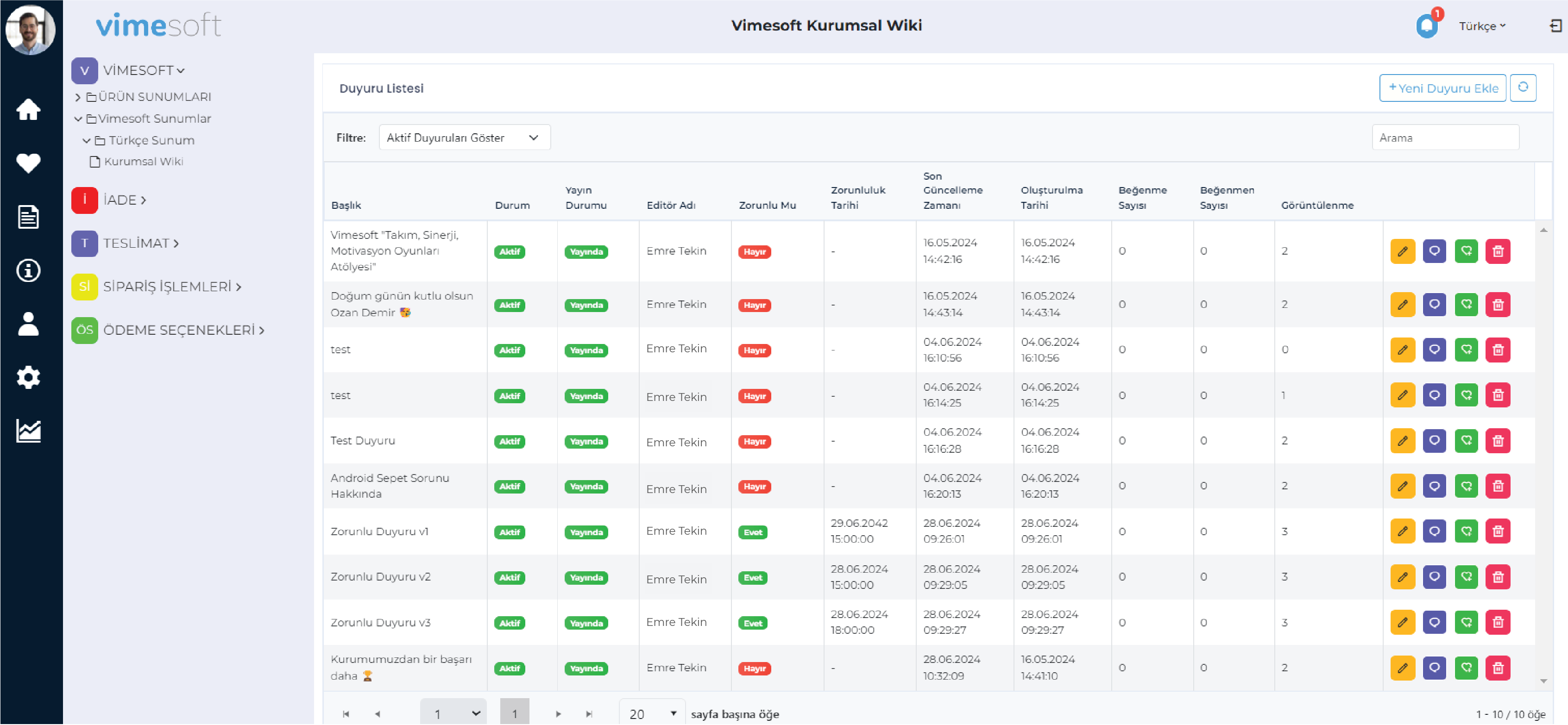Sort by the Başlık column header
1568x725 pixels.
346,206
